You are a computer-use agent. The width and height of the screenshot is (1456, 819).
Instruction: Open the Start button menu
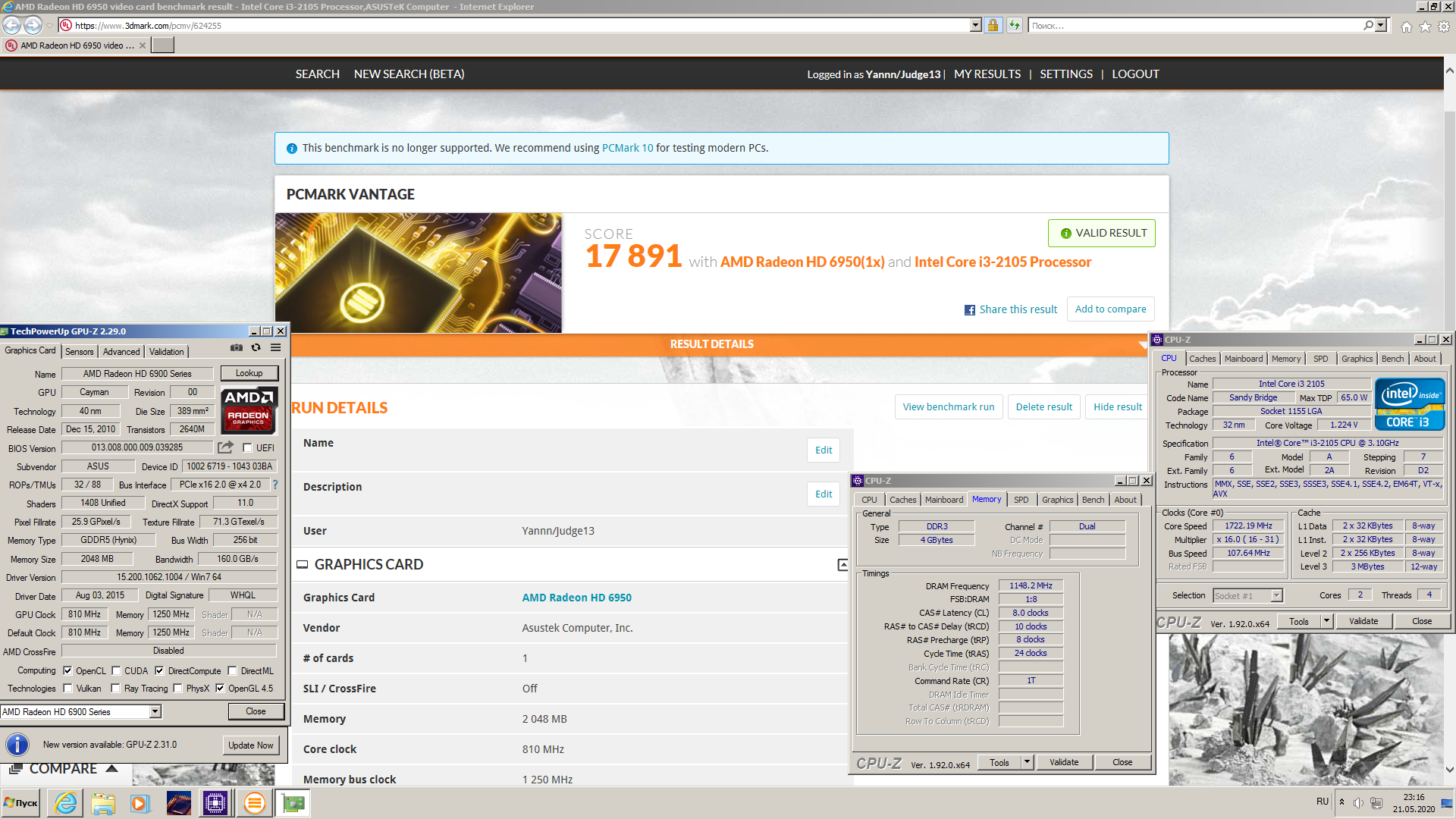coord(21,803)
